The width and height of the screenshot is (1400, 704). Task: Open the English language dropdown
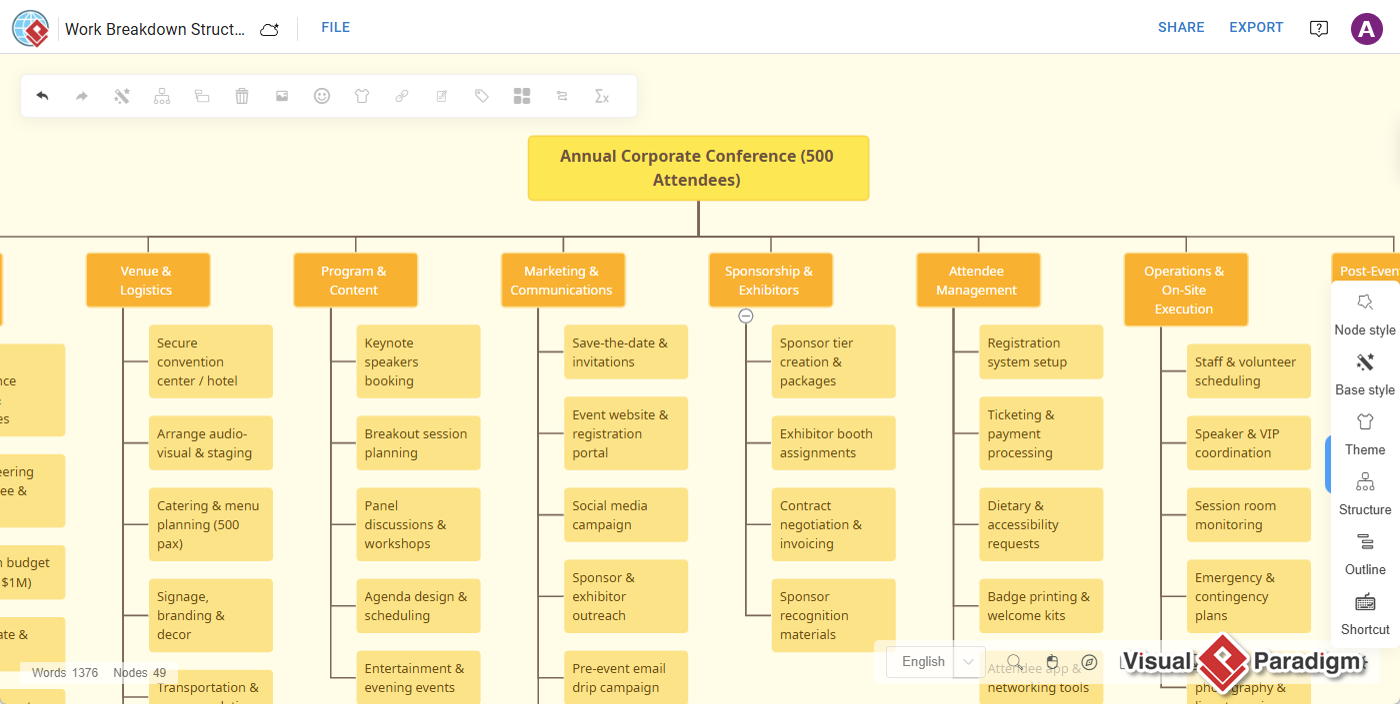tap(935, 662)
